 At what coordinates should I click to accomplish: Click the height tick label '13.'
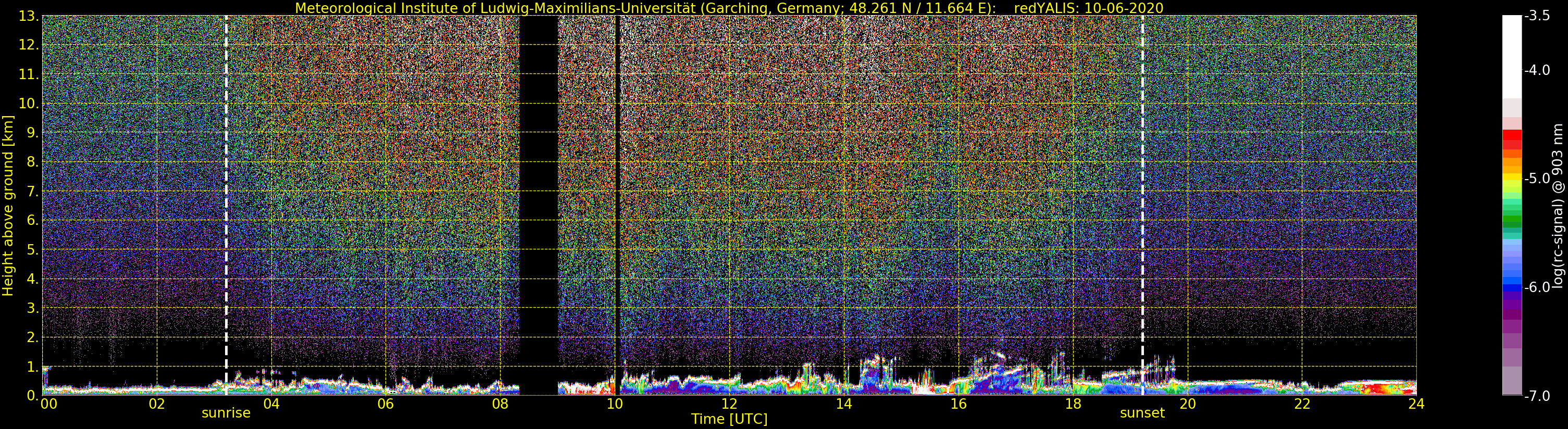[29, 16]
